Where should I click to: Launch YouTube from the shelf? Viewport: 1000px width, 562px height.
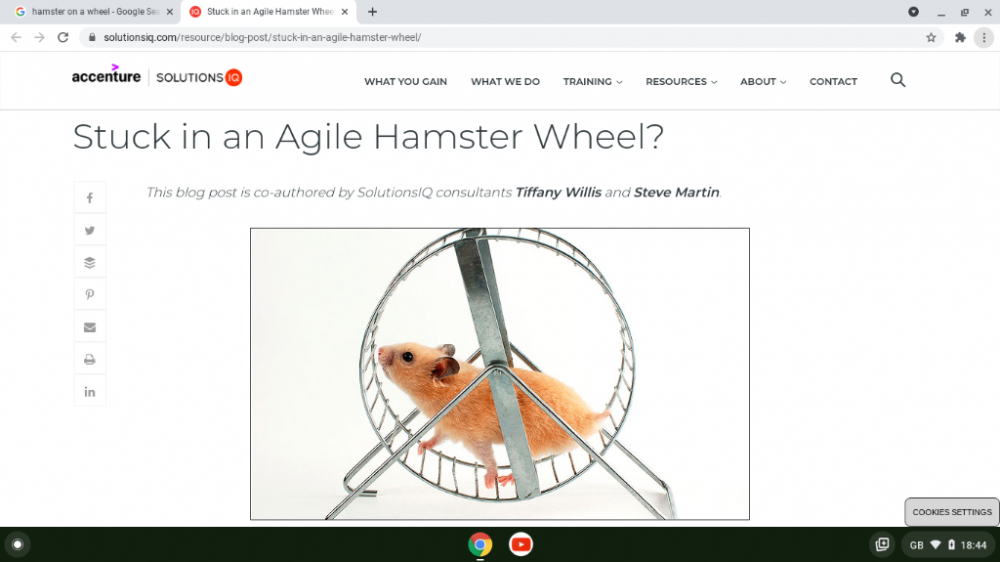click(x=520, y=544)
